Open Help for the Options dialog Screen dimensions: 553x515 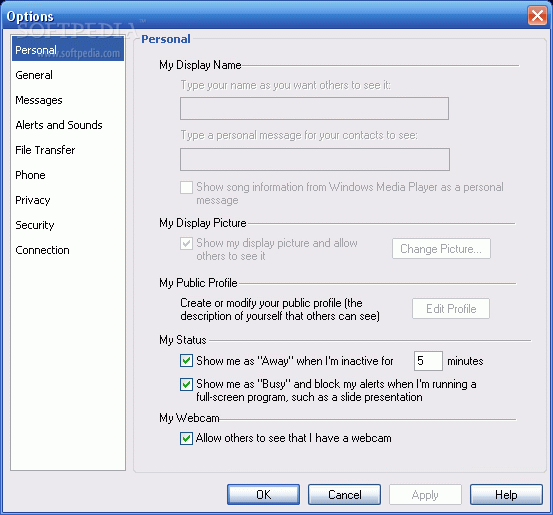506,495
